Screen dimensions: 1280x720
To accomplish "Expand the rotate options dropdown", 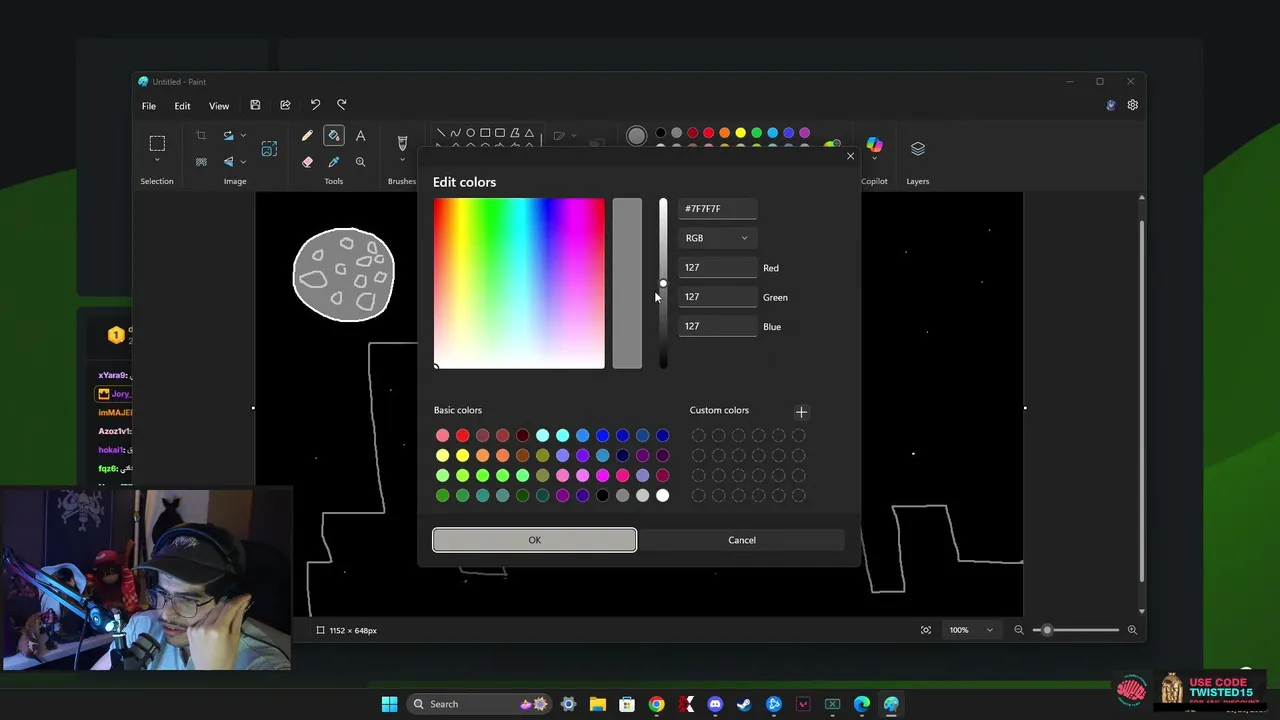I will 243,136.
